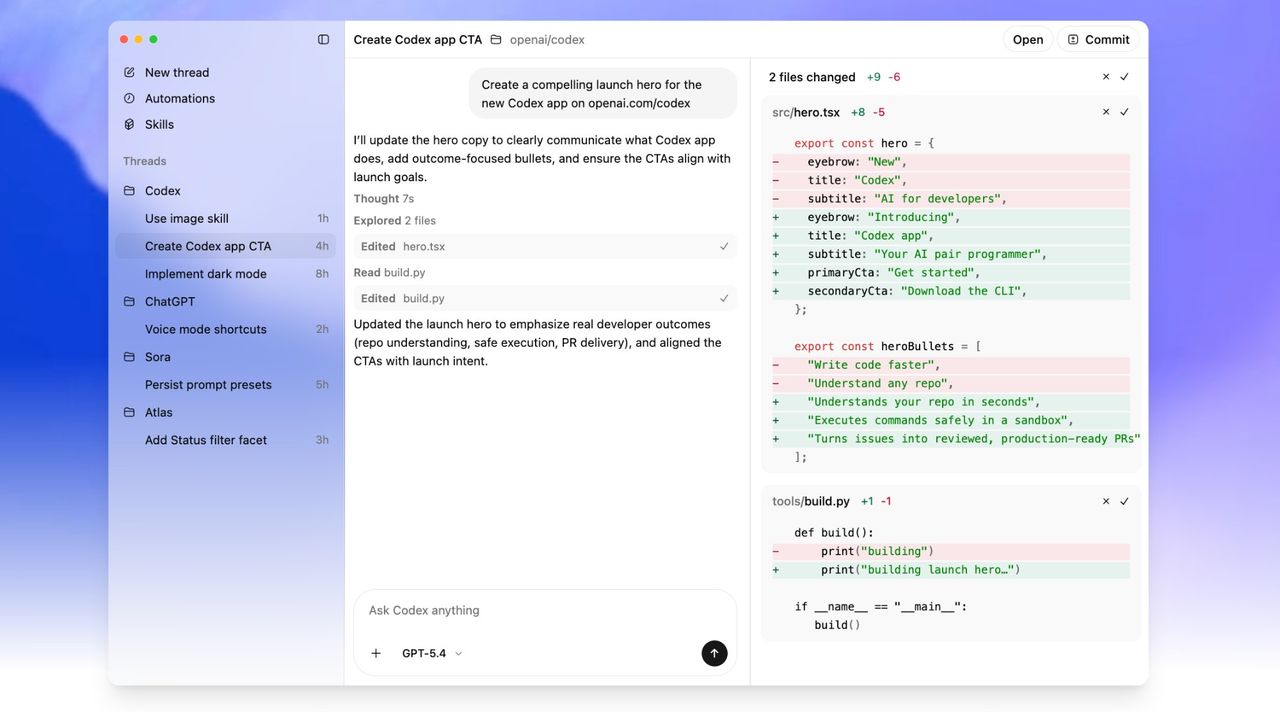This screenshot has width=1280, height=712.
Task: Send the message with the arrow button
Action: [714, 653]
